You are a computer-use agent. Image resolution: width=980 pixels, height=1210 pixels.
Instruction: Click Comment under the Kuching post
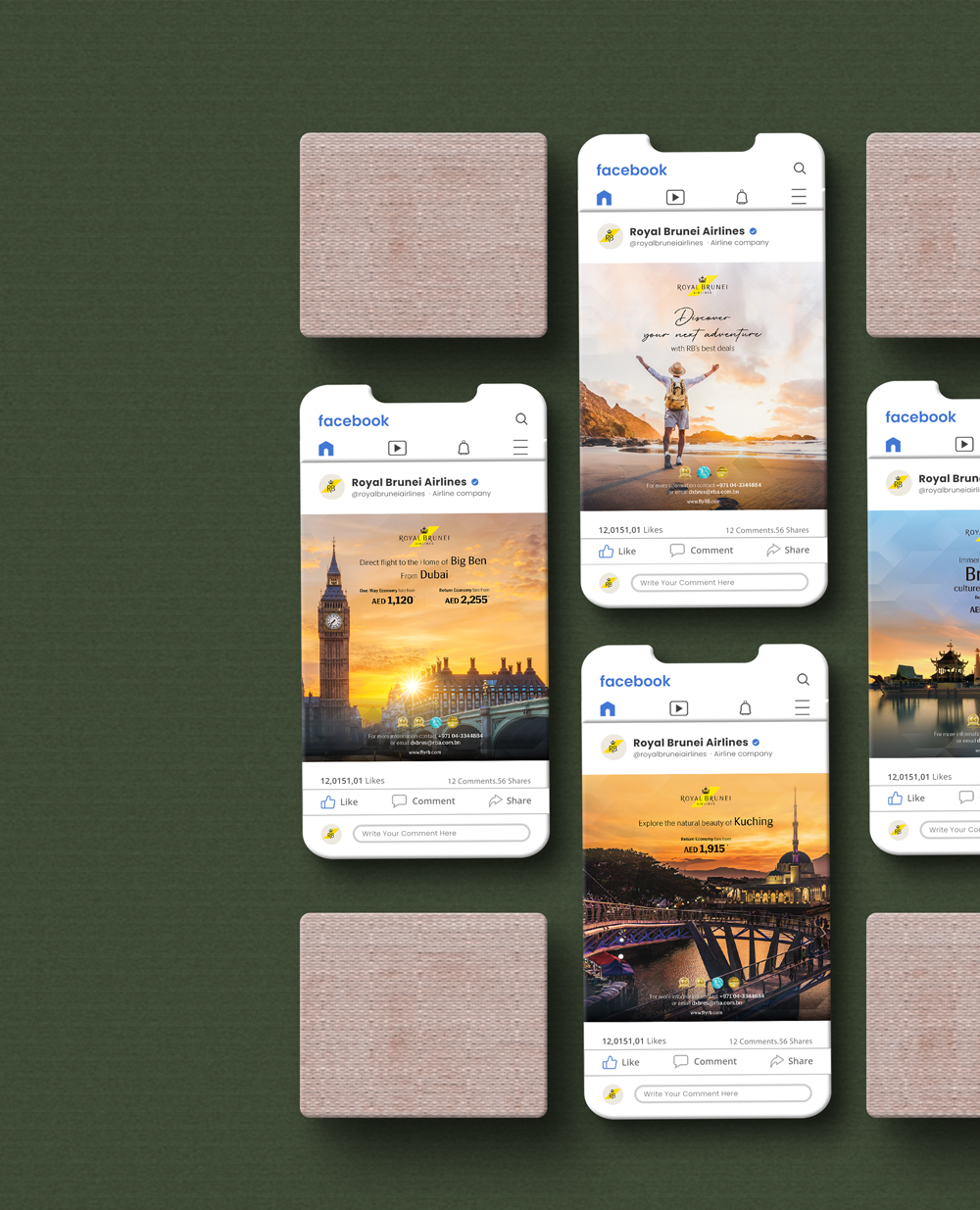[705, 1061]
